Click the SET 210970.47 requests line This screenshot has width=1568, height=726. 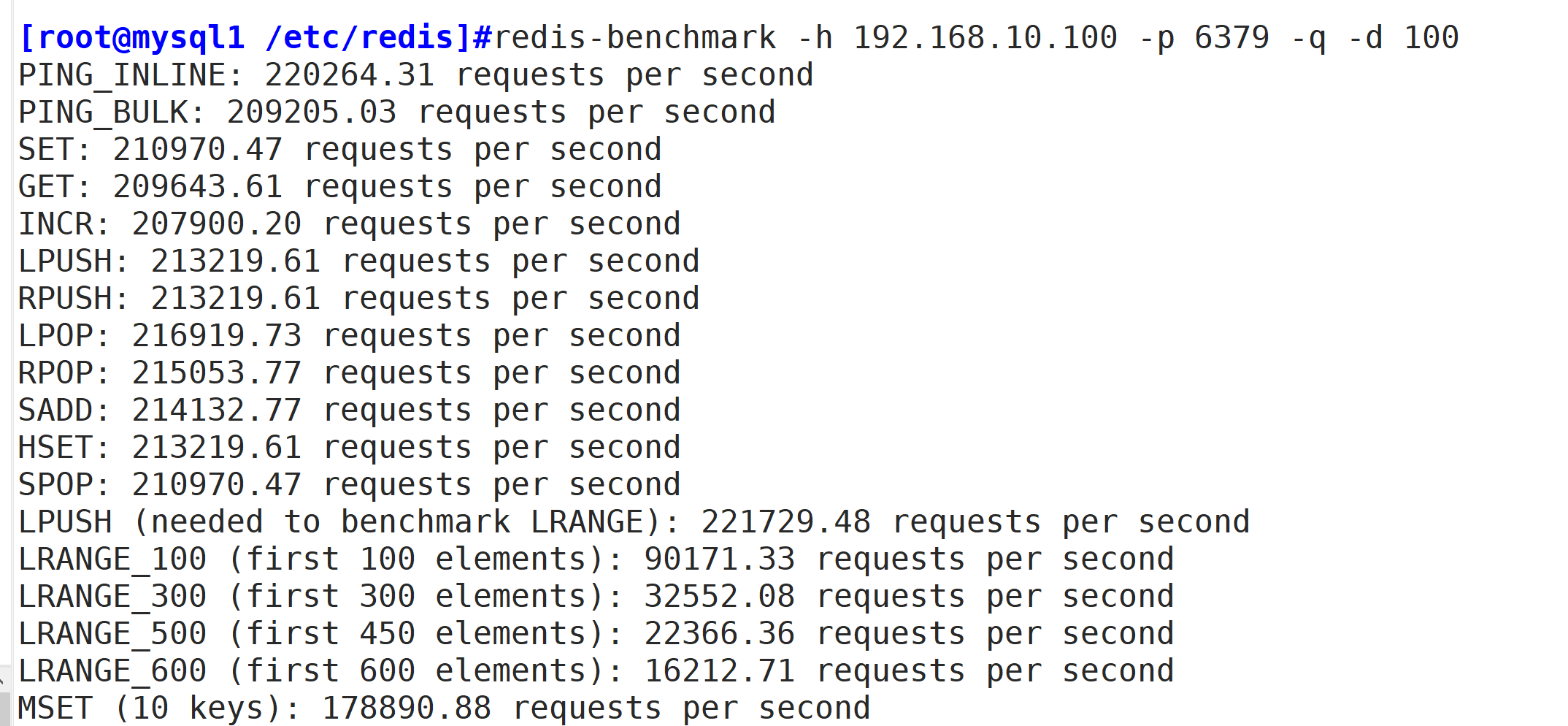pos(340,150)
